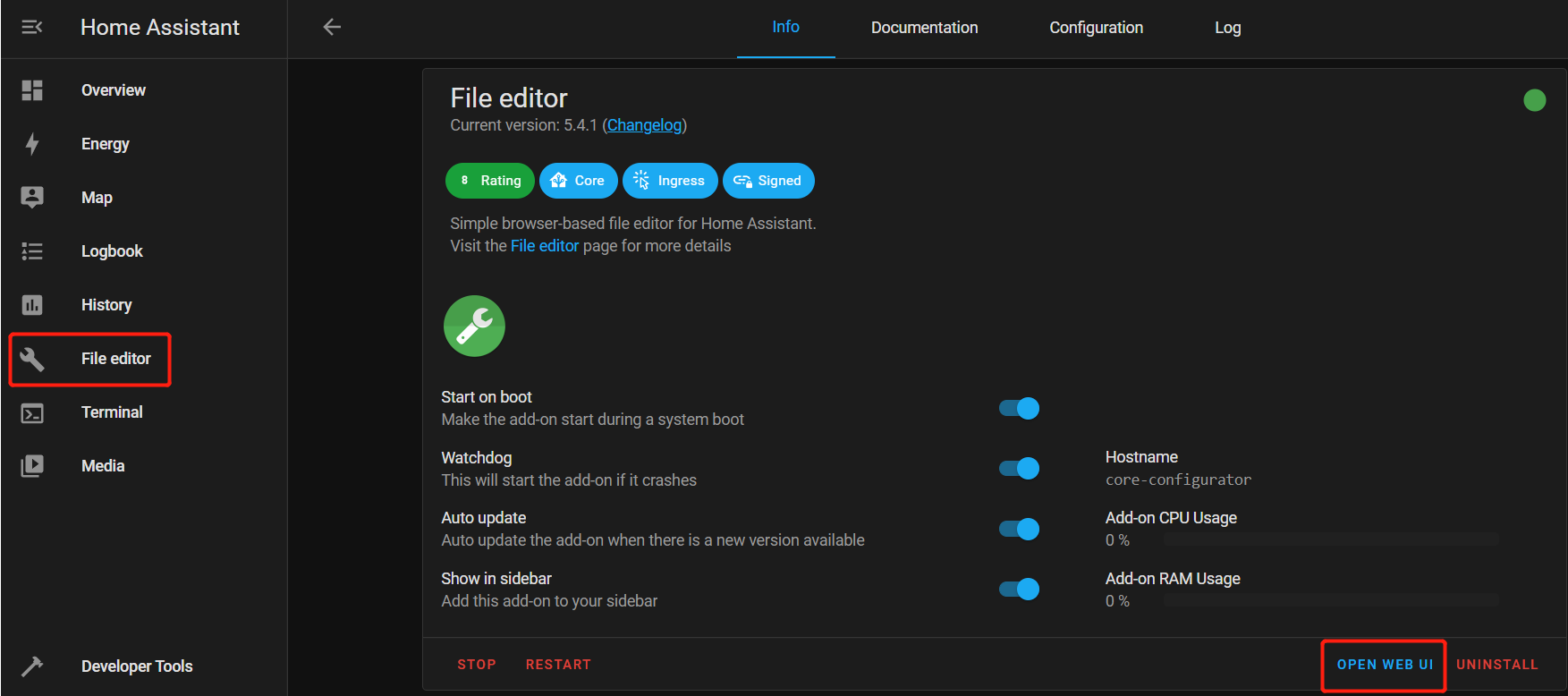Open the Log tab

tap(1227, 28)
